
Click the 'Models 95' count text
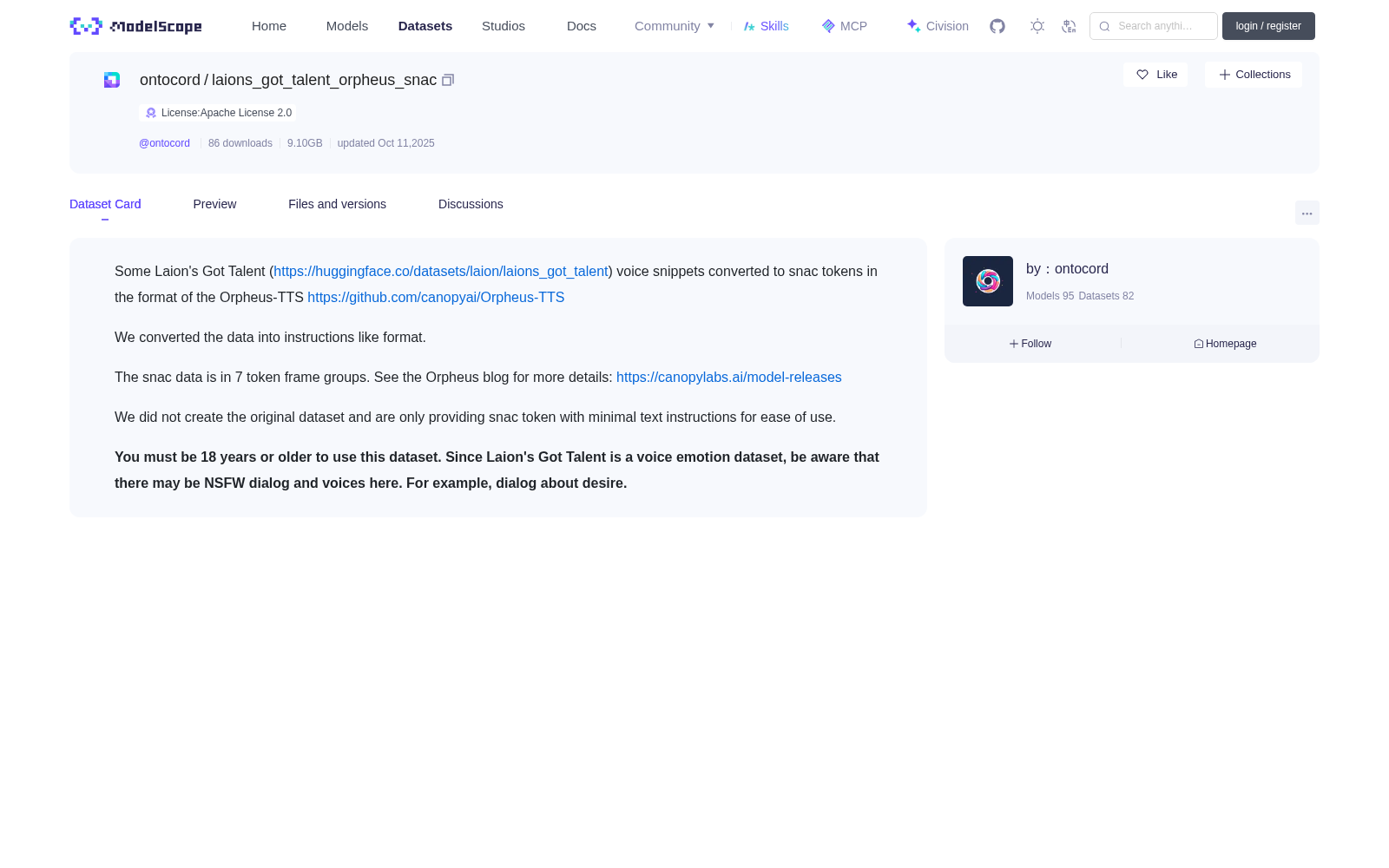[1050, 296]
